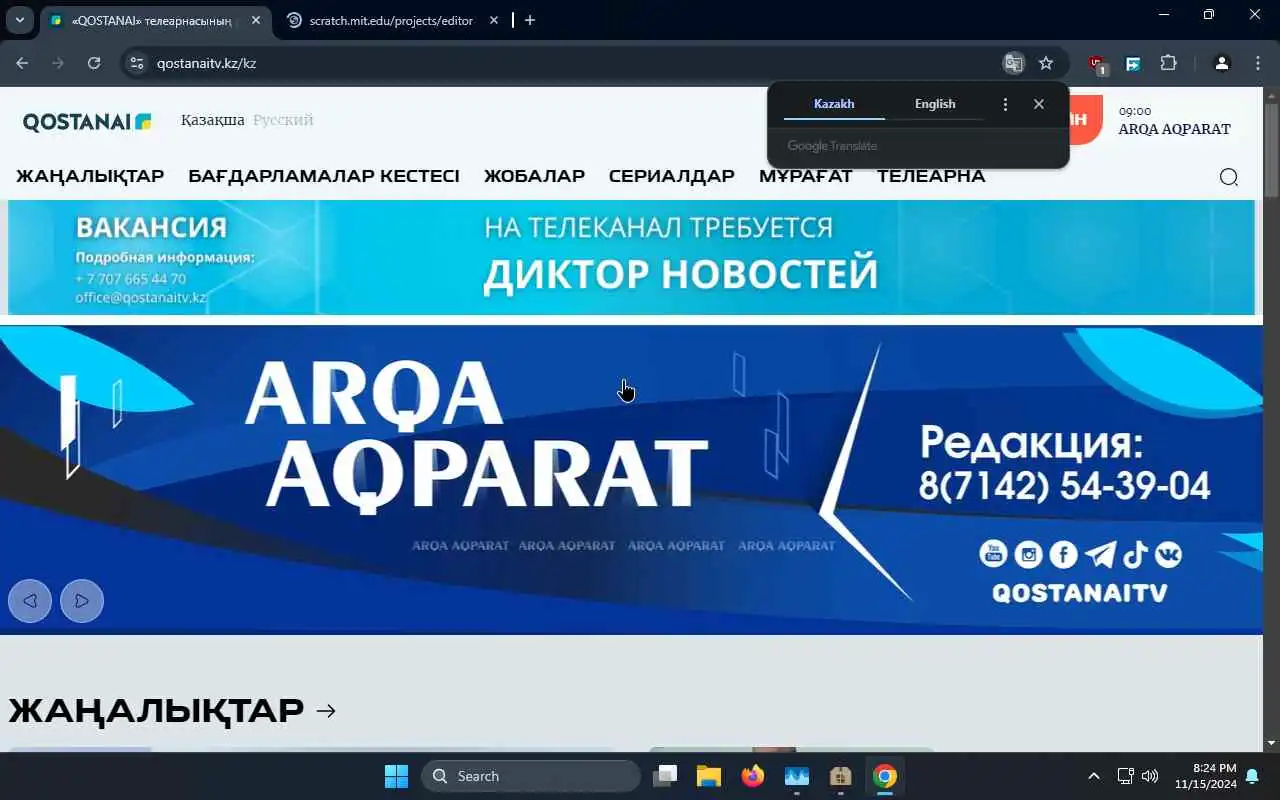Click the next slide arrow button
The image size is (1280, 800).
pyautogui.click(x=82, y=601)
